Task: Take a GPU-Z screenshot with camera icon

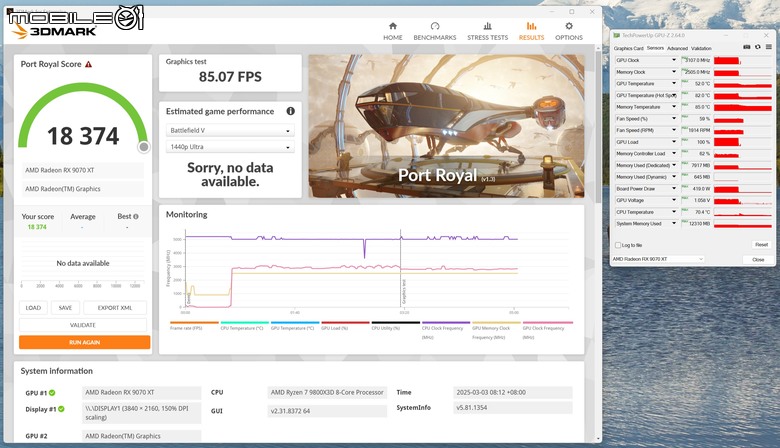Action: click(747, 47)
